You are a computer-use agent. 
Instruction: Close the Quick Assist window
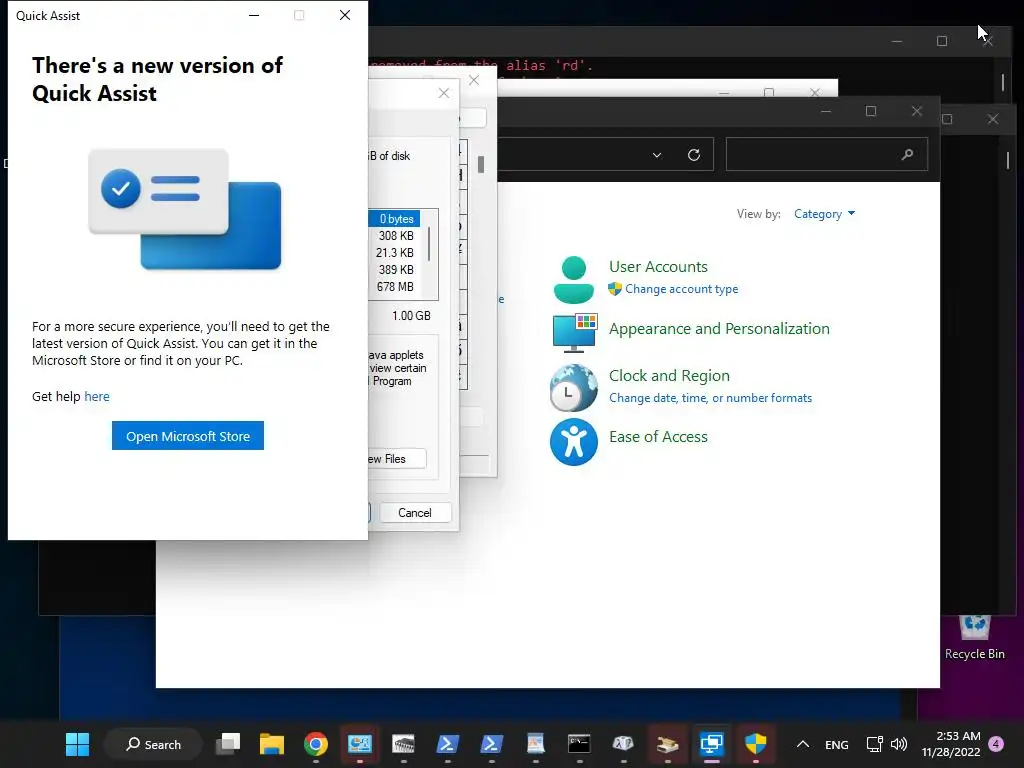coord(345,15)
